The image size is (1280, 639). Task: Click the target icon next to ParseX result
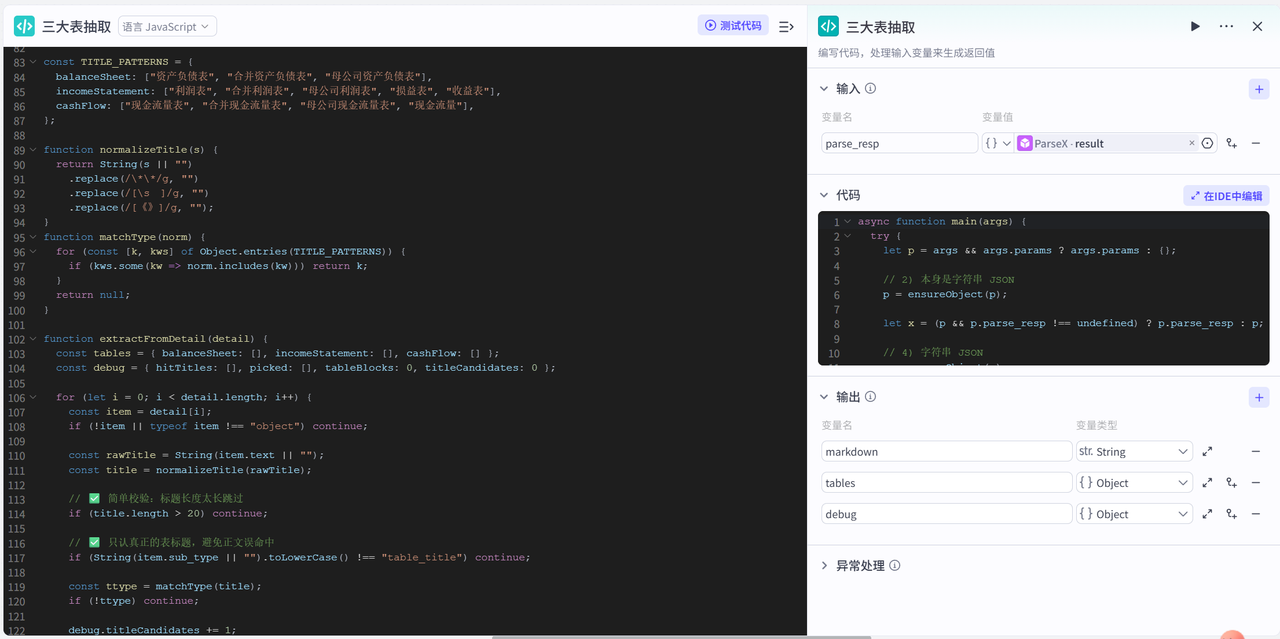1208,144
